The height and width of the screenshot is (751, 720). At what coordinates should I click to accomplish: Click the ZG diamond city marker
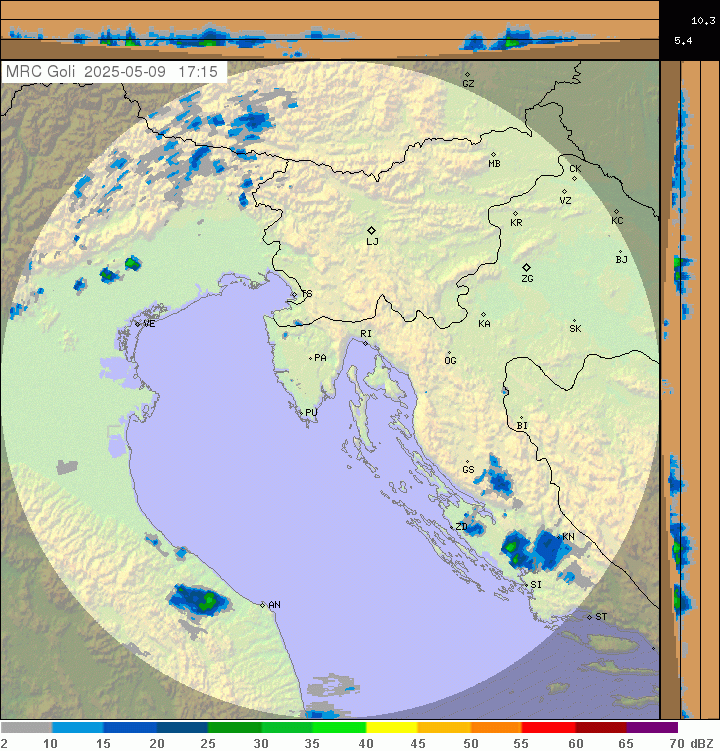(x=526, y=267)
